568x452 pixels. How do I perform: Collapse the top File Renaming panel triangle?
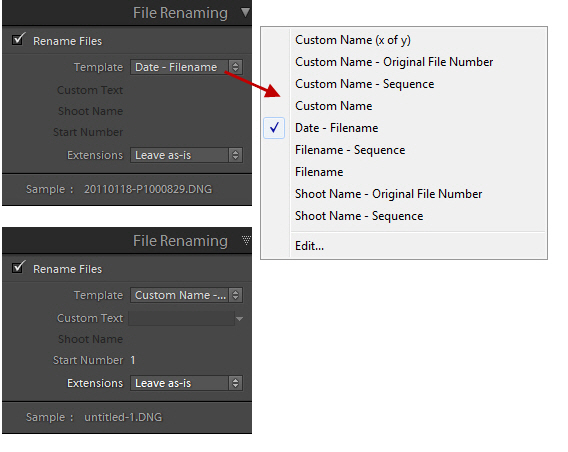(246, 12)
